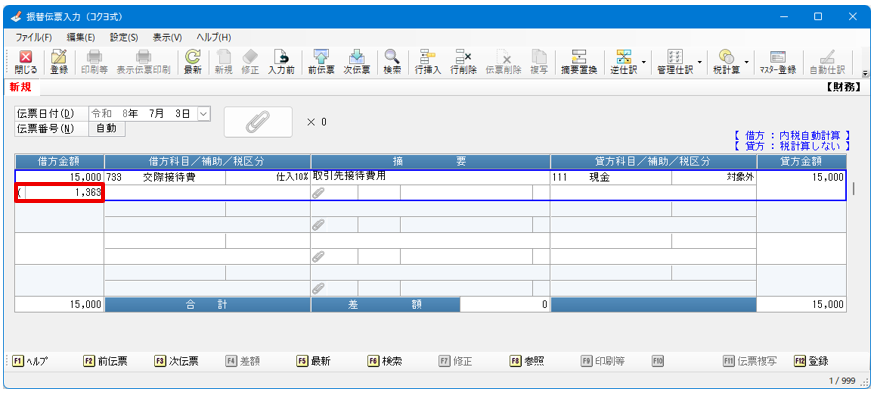
Task: Click F6 検索 function key button
Action: click(x=385, y=361)
